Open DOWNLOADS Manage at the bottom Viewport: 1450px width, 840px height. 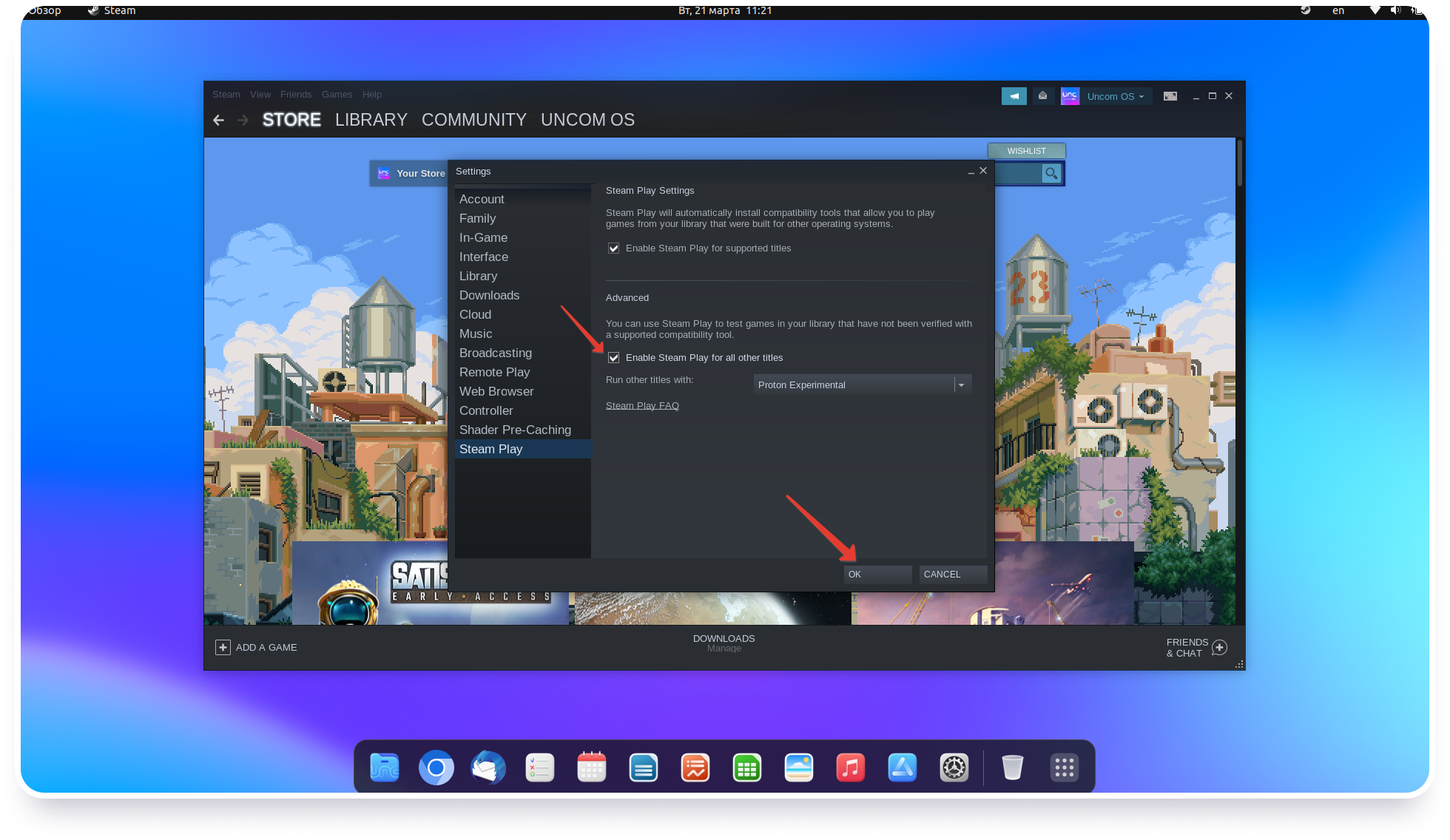(x=724, y=643)
